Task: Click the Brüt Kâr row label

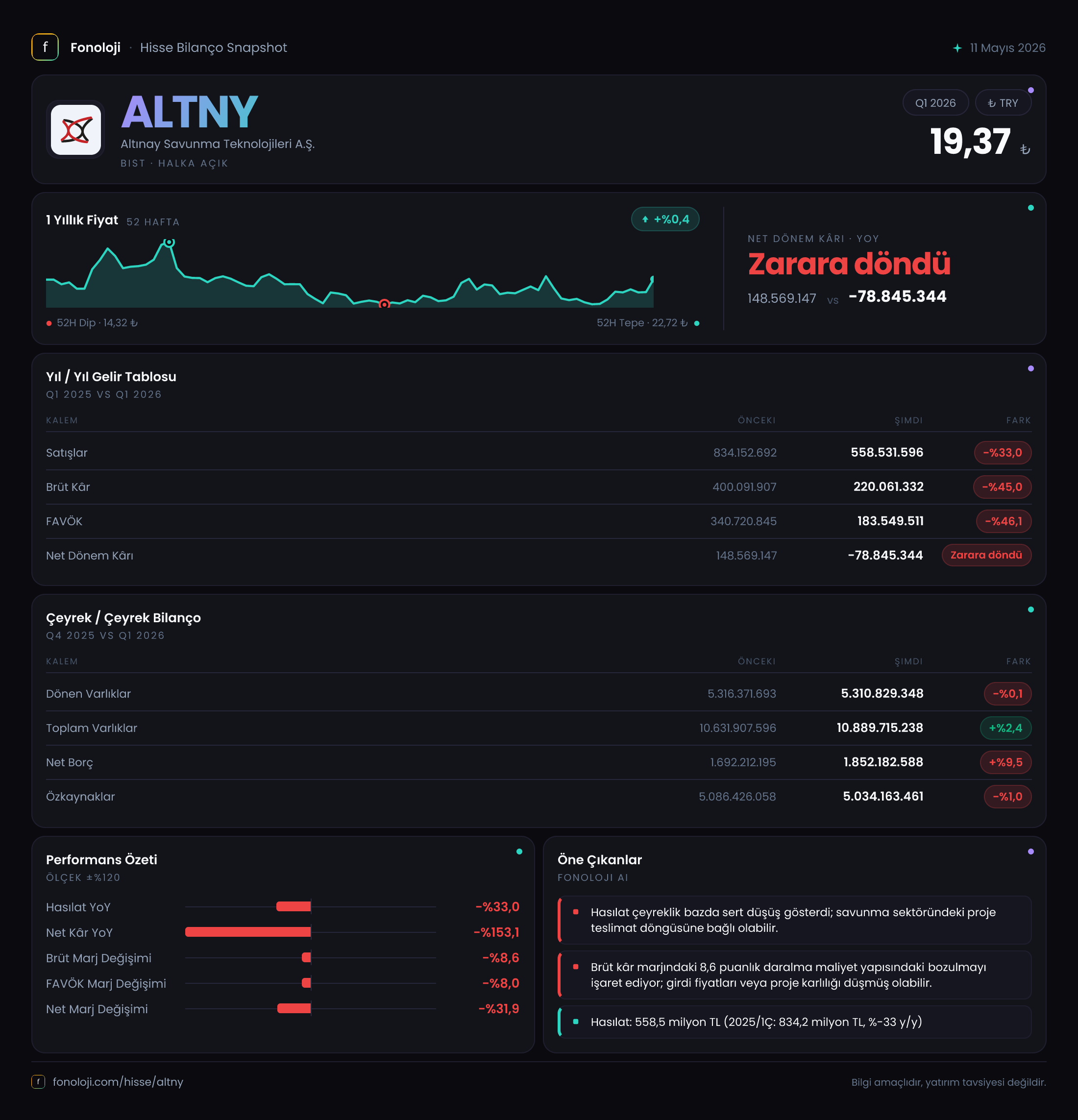Action: tap(68, 487)
